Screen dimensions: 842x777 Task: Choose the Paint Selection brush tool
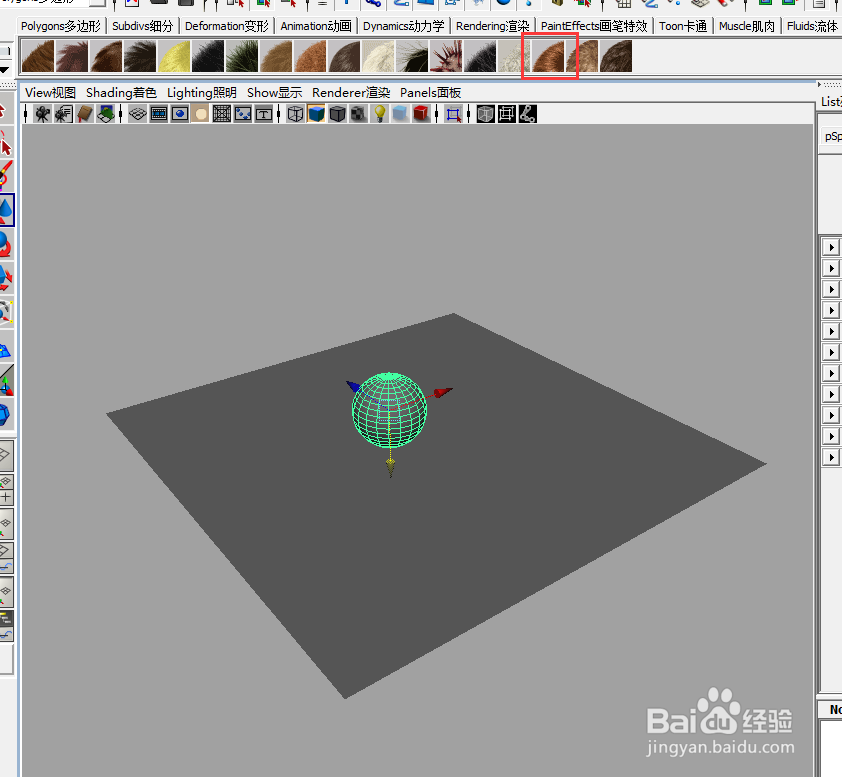[6, 175]
